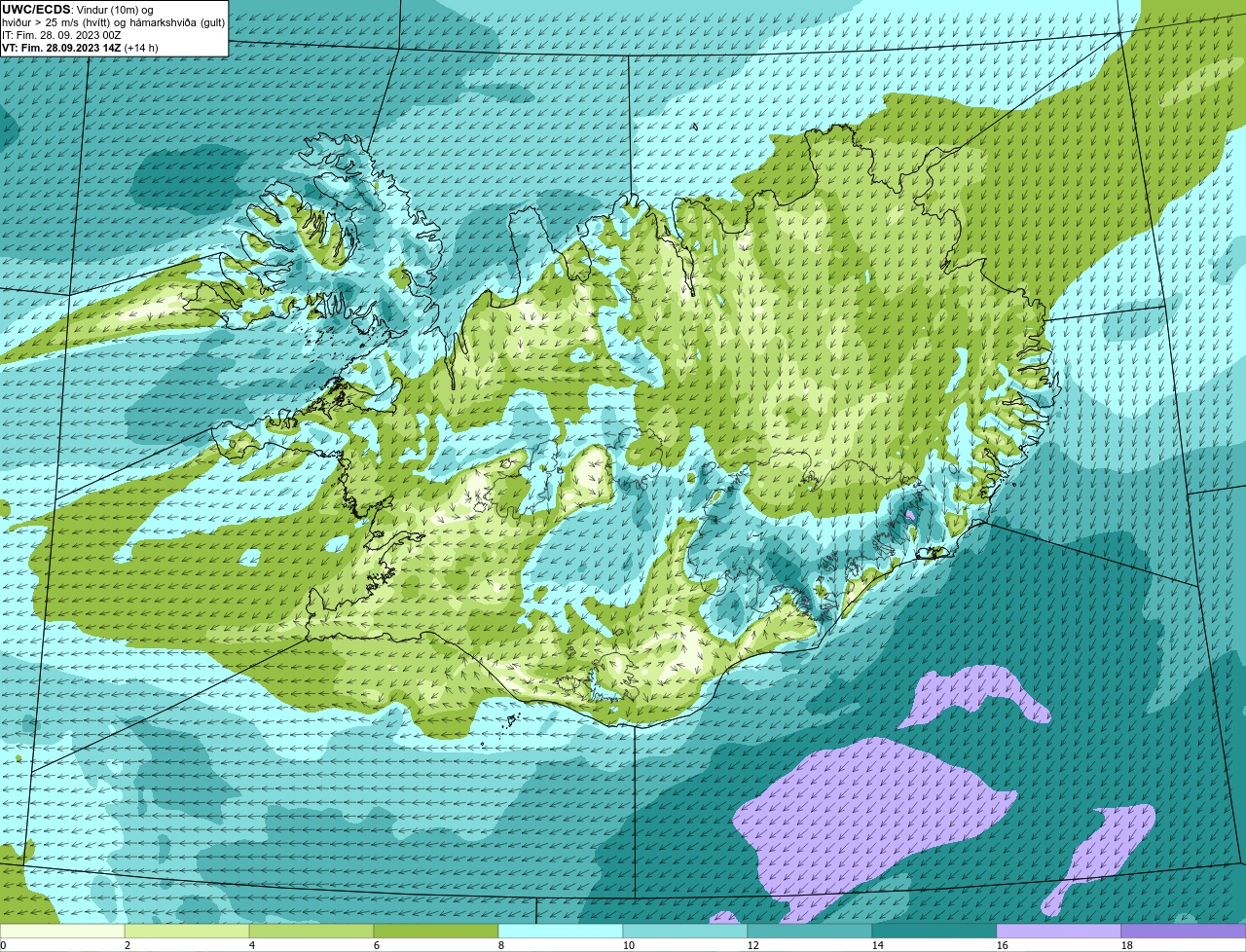Click the '(+14 h)' forecast offset text
Image resolution: width=1246 pixels, height=952 pixels.
[x=141, y=47]
